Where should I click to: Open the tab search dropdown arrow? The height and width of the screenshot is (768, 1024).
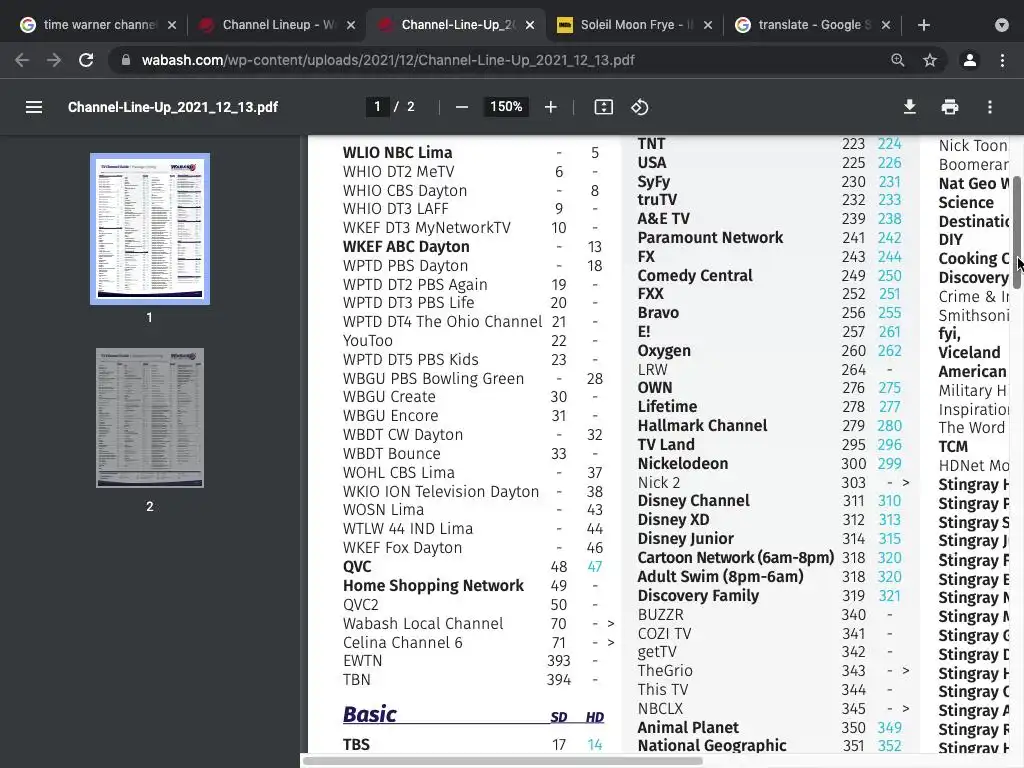(x=1002, y=25)
